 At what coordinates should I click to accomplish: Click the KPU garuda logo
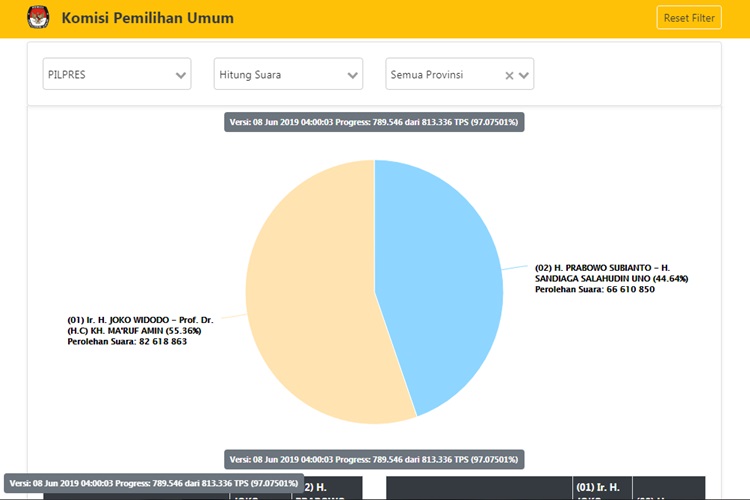(x=38, y=17)
